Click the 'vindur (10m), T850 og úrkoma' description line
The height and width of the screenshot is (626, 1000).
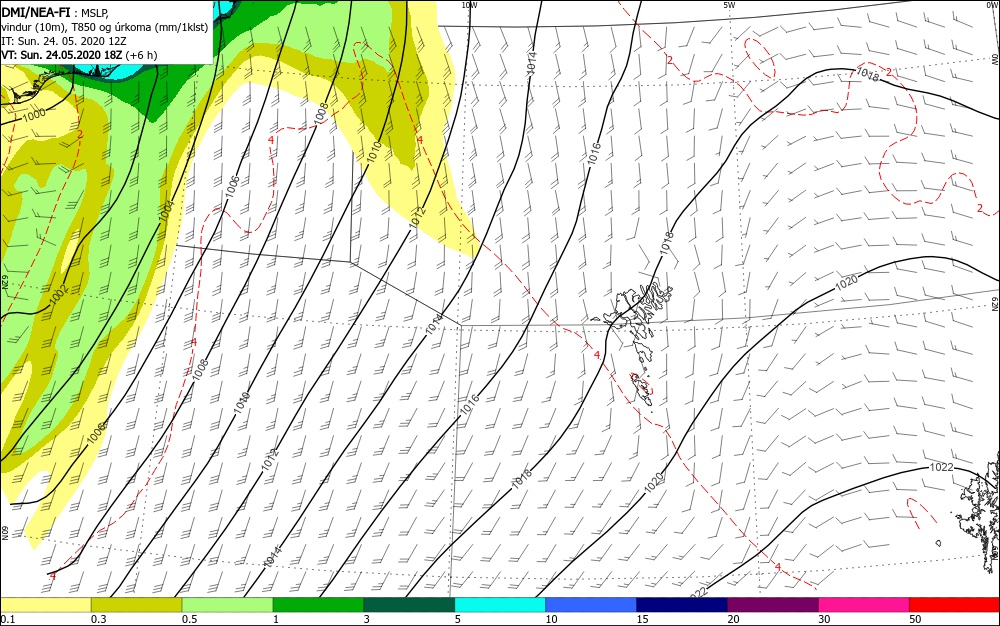(105, 27)
